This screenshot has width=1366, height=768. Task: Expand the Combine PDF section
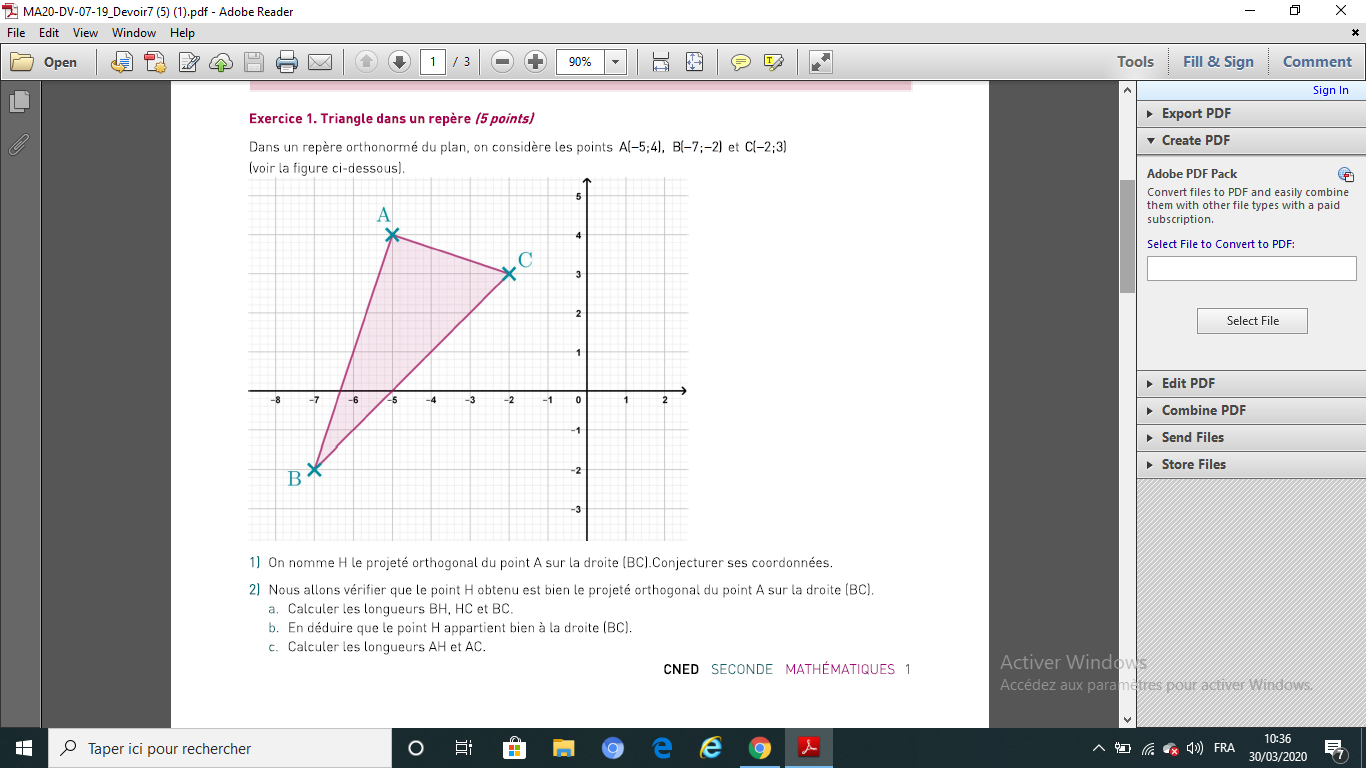coord(1203,410)
